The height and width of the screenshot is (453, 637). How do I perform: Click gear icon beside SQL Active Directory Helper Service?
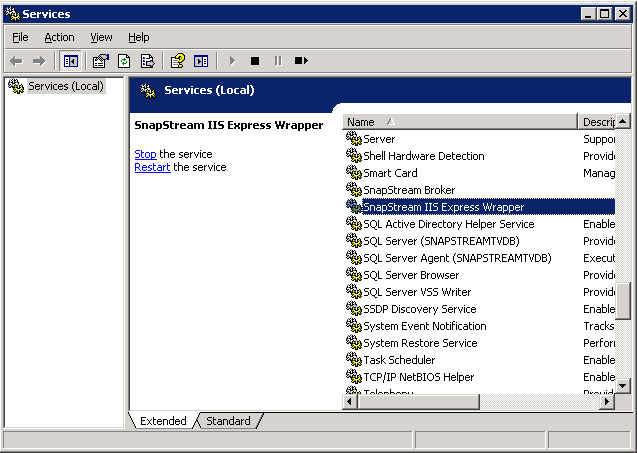click(353, 224)
